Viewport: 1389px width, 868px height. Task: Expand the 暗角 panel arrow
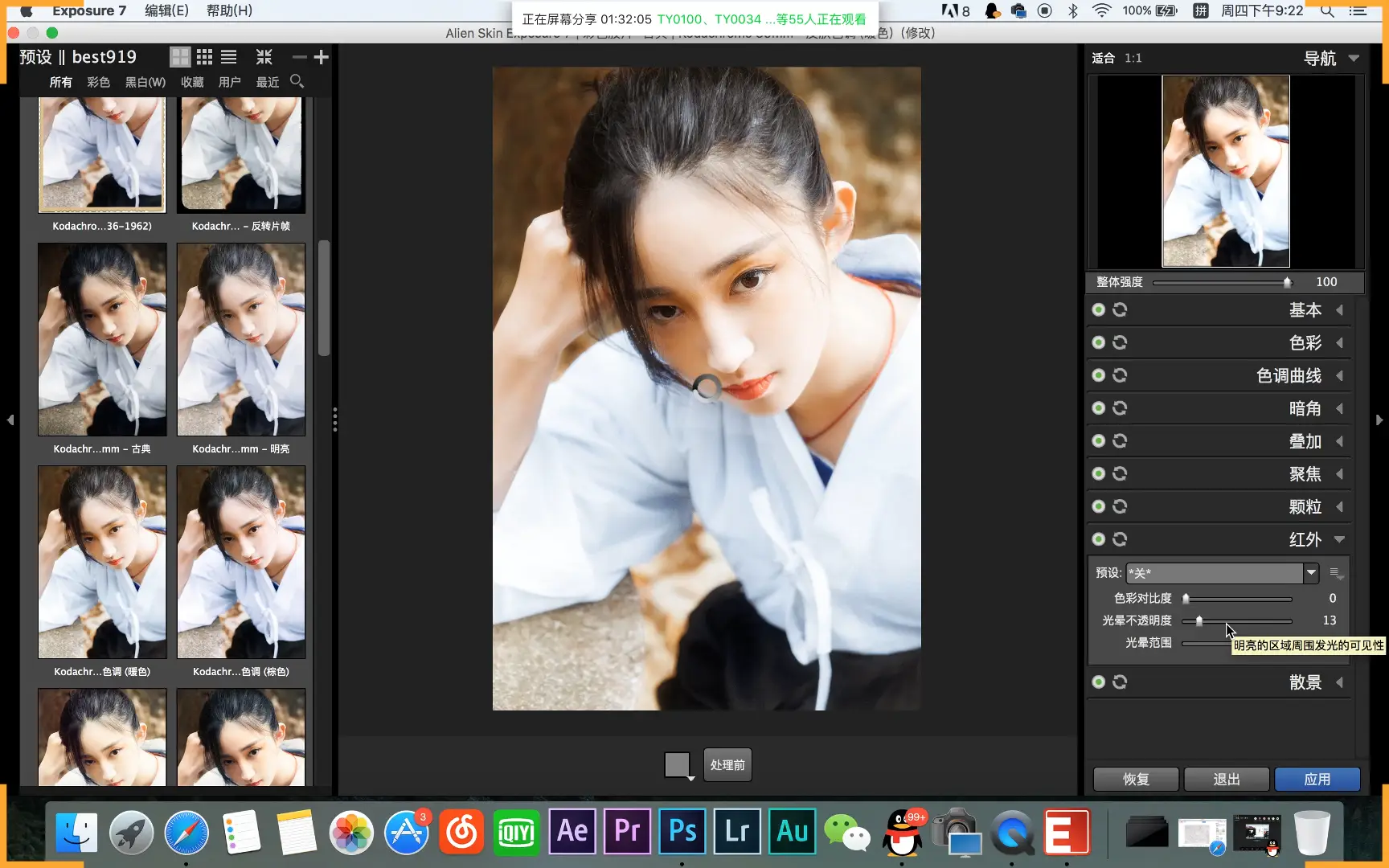tap(1339, 409)
